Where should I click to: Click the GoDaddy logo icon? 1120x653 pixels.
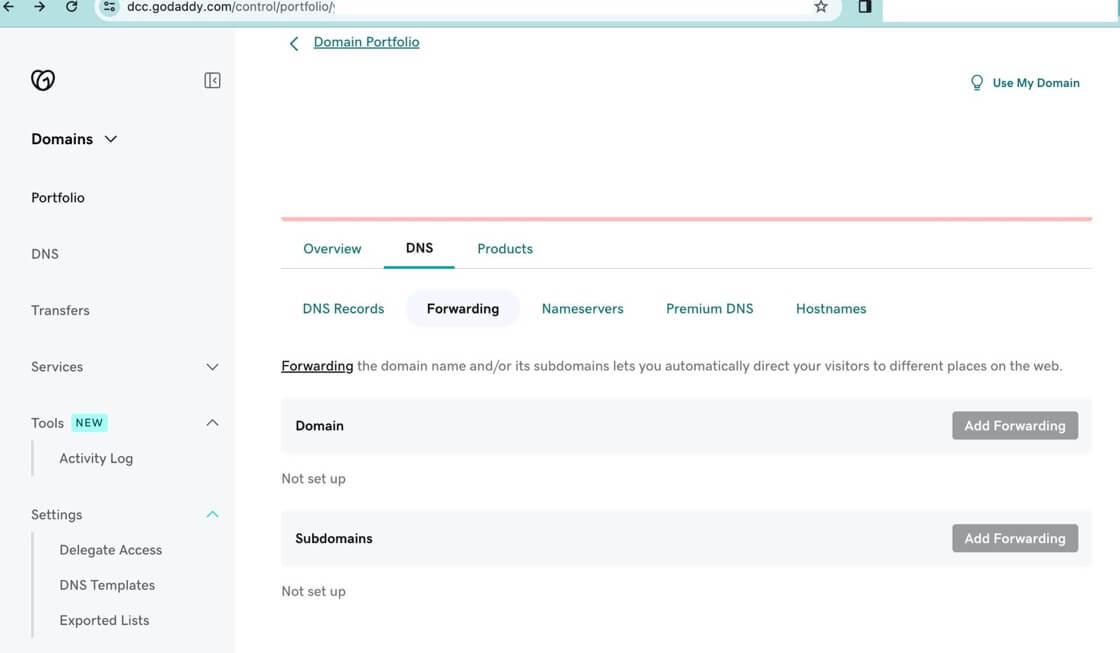(42, 80)
